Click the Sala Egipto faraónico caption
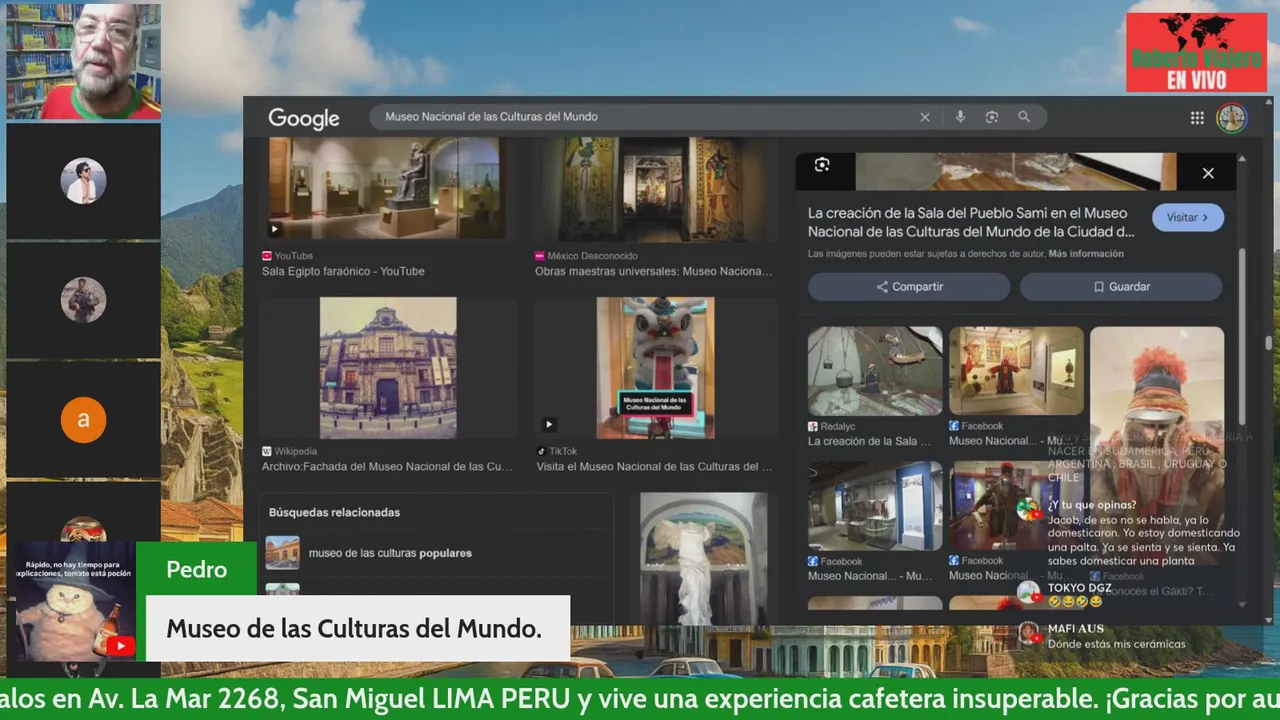This screenshot has width=1280, height=720. pos(343,271)
